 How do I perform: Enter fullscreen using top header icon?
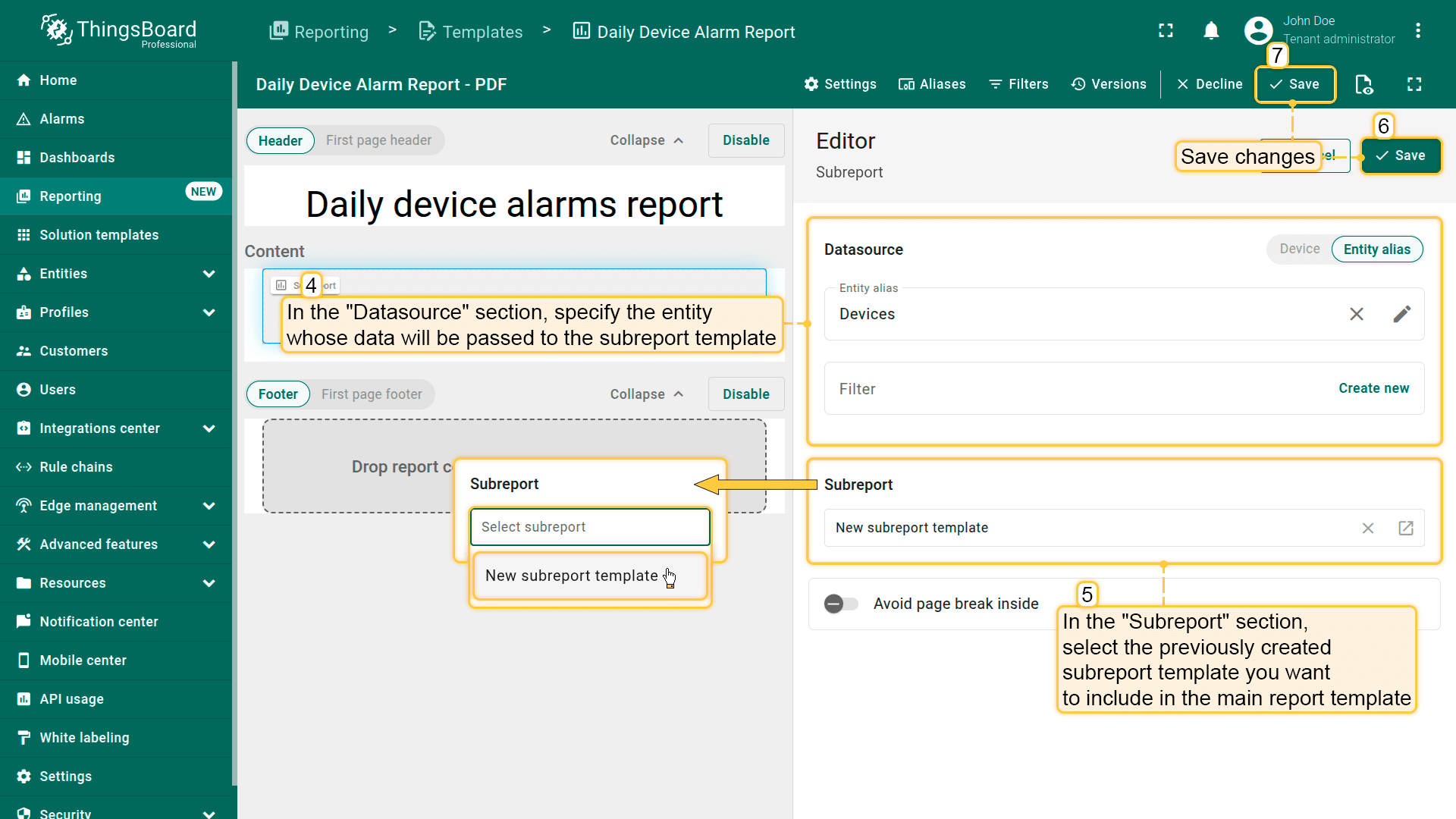(1166, 31)
